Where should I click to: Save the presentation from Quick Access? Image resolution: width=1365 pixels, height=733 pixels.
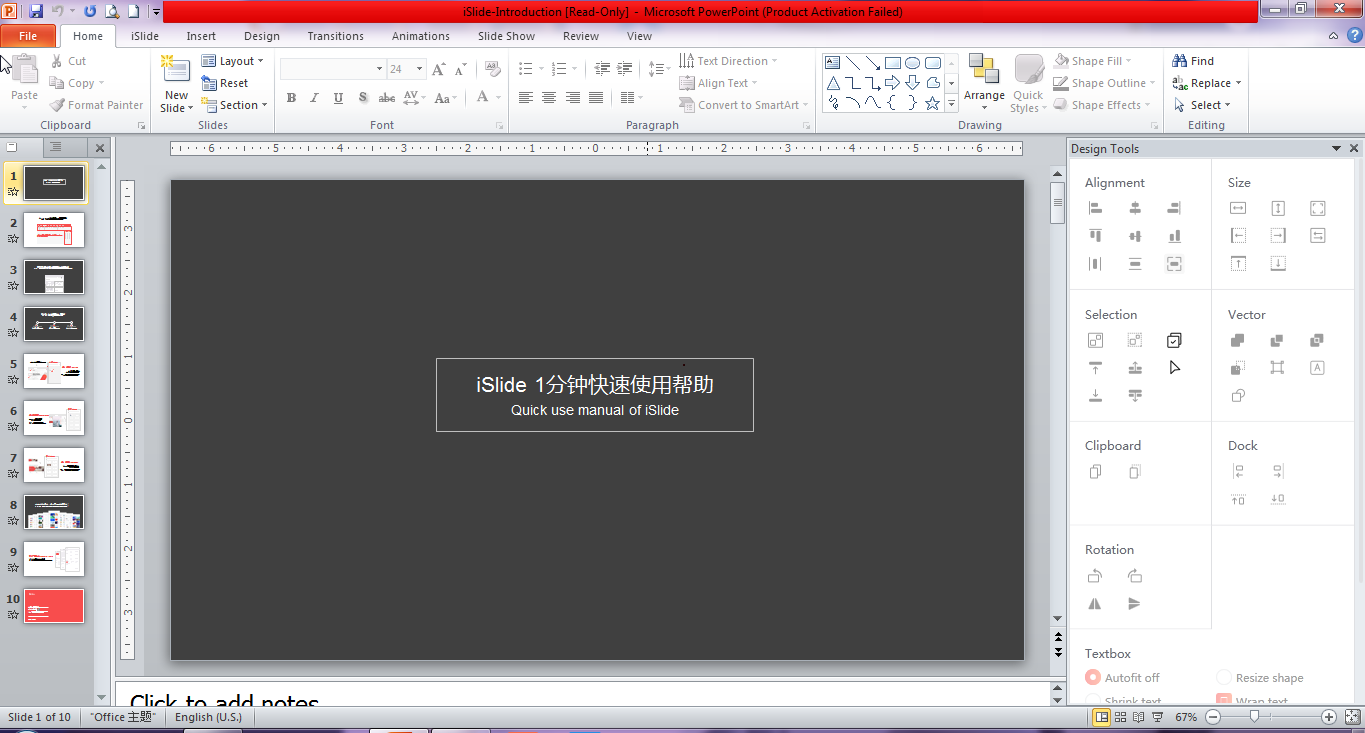tap(36, 12)
